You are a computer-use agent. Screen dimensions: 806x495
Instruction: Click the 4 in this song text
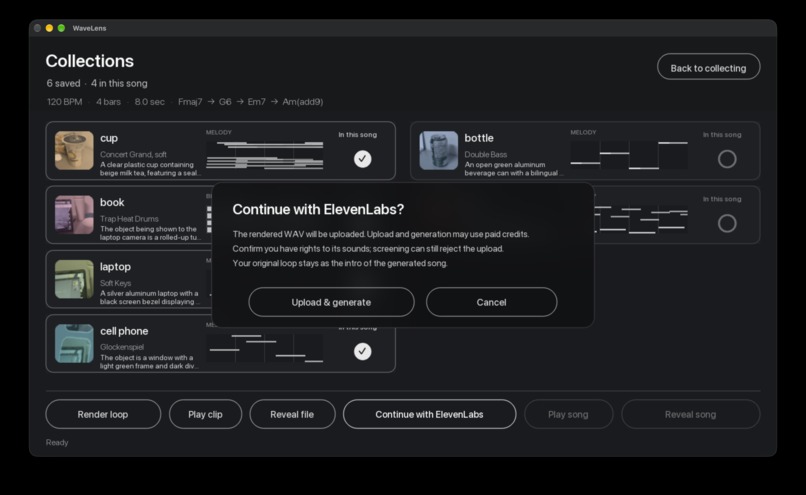119,83
